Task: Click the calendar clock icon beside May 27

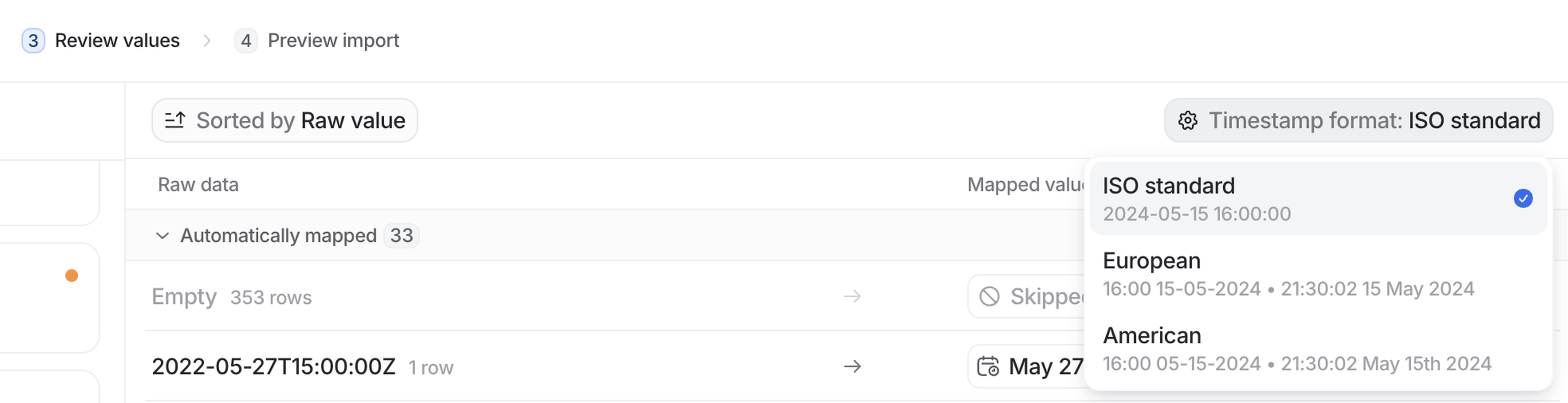Action: coord(988,367)
